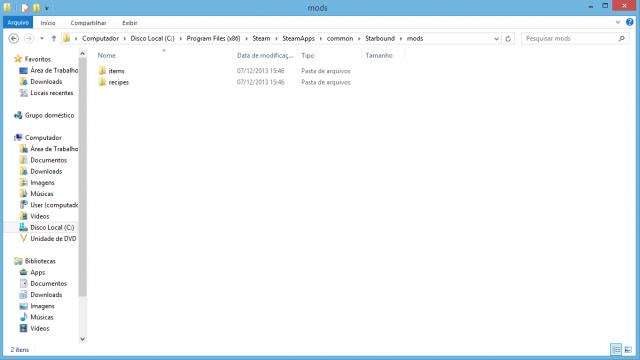Sort by the Tipo column header
This screenshot has height=360, width=640.
[308, 56]
